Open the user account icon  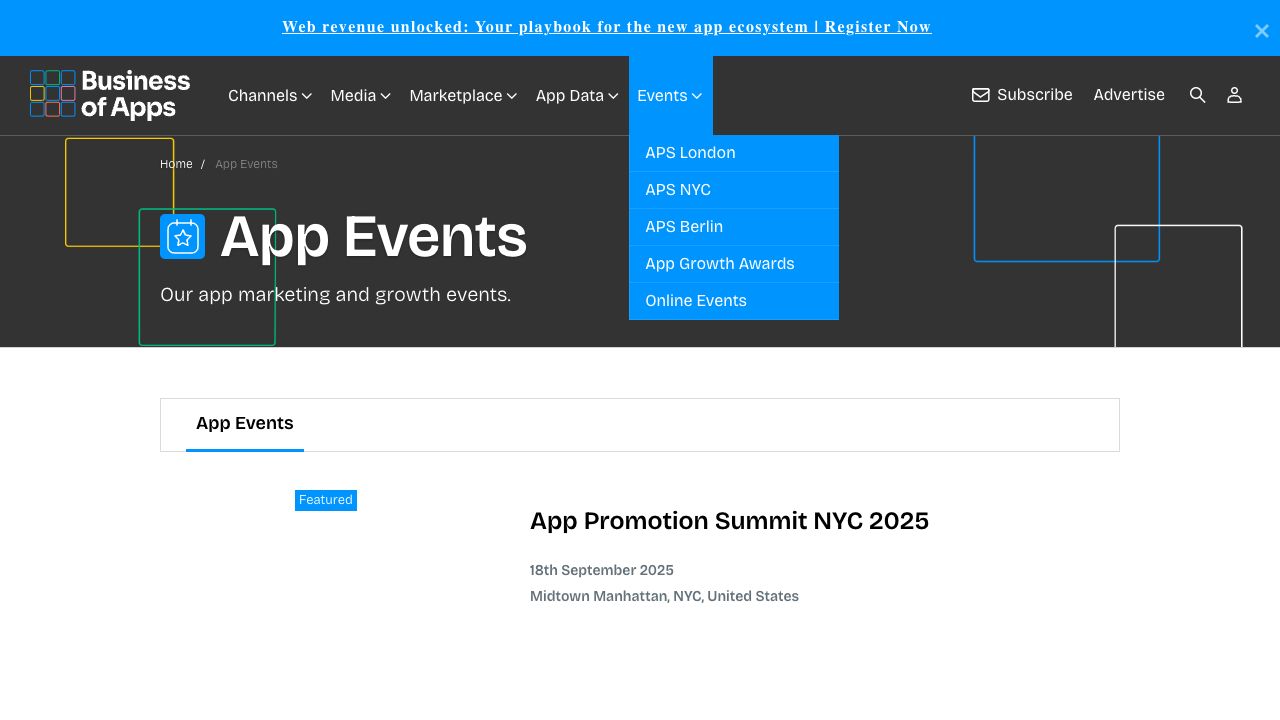[1234, 95]
